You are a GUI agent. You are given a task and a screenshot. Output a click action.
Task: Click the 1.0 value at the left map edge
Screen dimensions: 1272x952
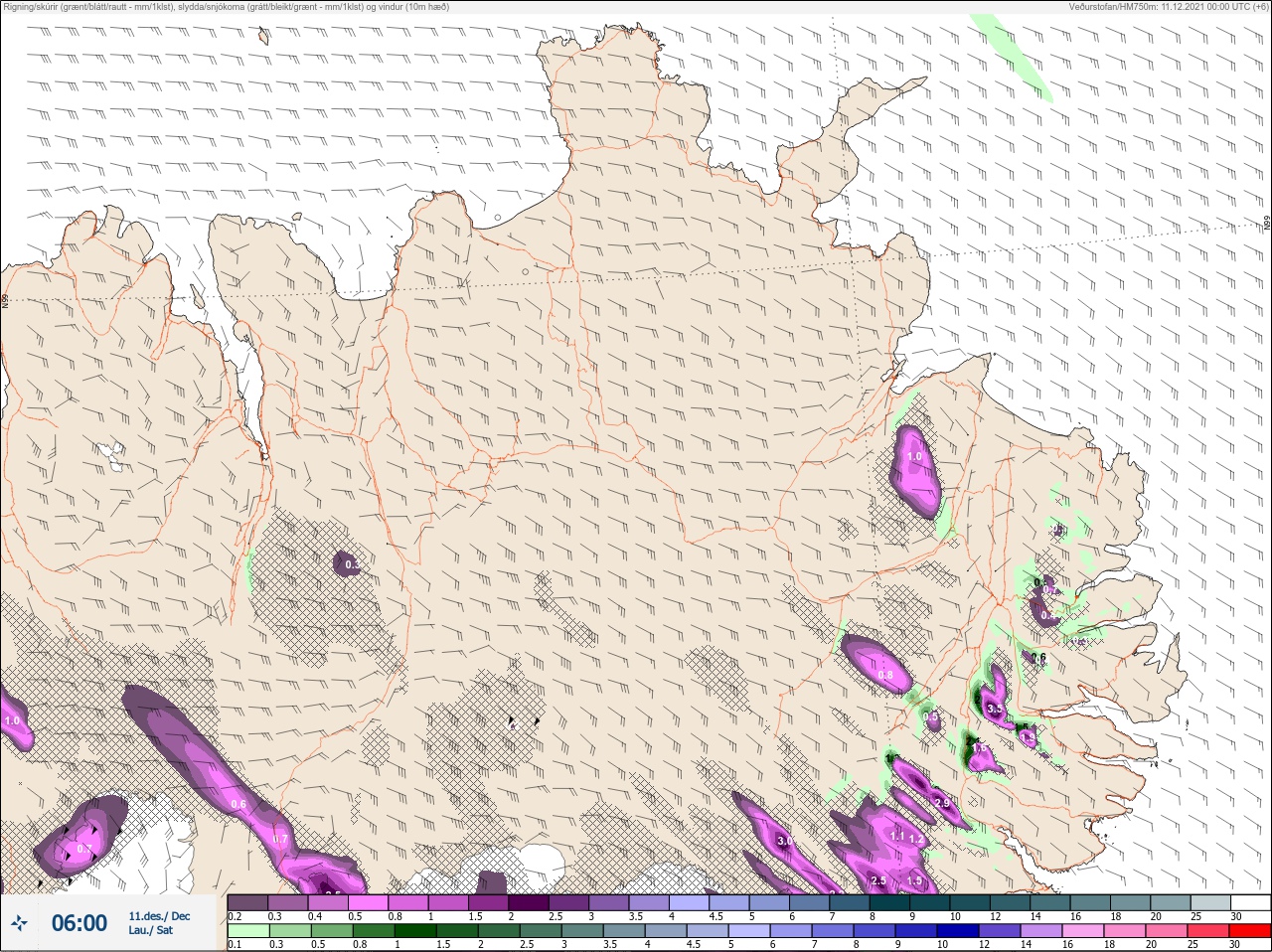click(12, 720)
